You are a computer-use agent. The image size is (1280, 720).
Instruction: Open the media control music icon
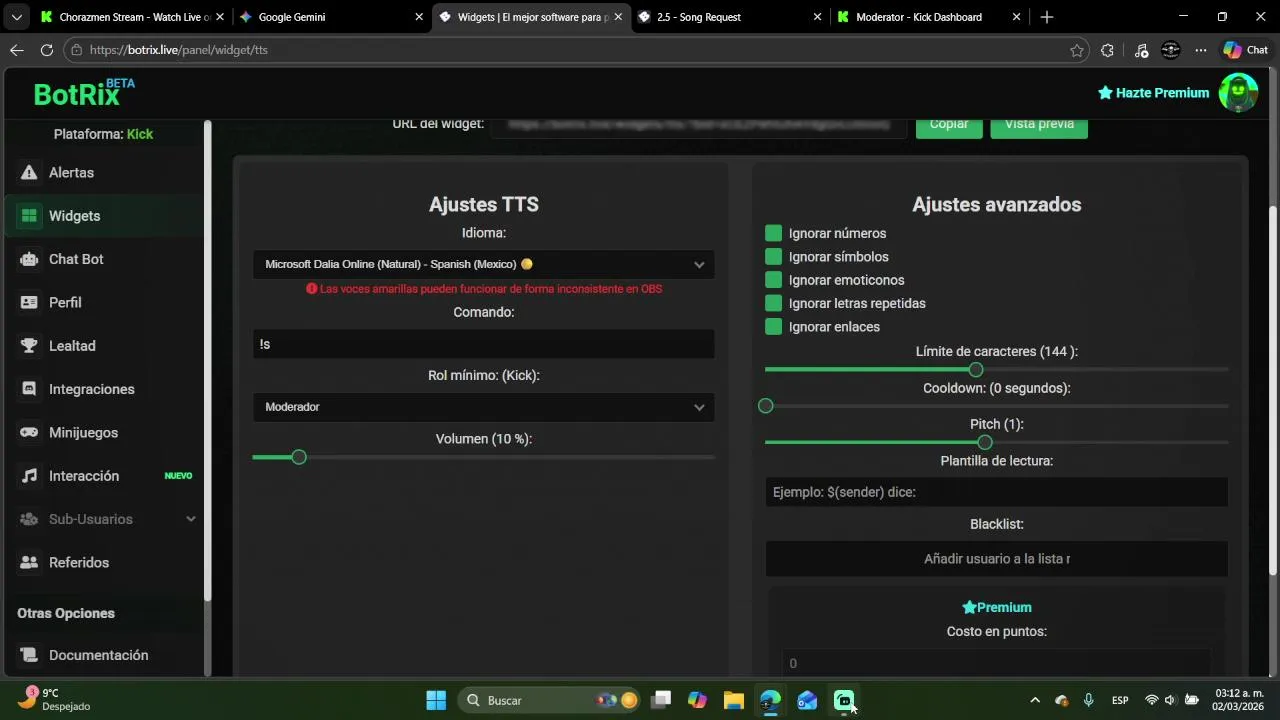pyautogui.click(x=1141, y=50)
